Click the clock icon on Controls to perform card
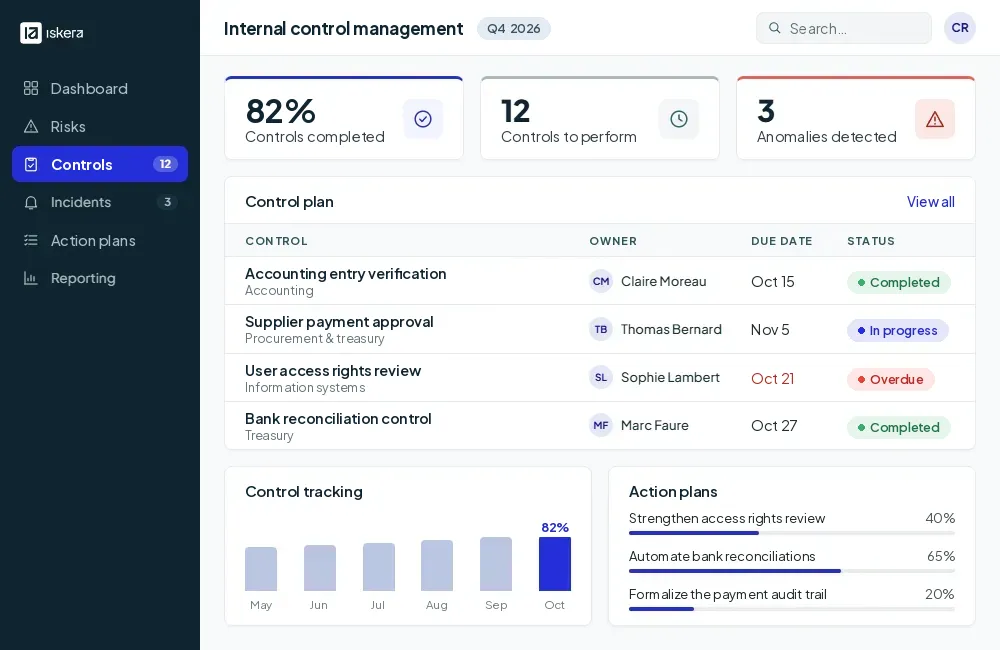 [x=679, y=119]
